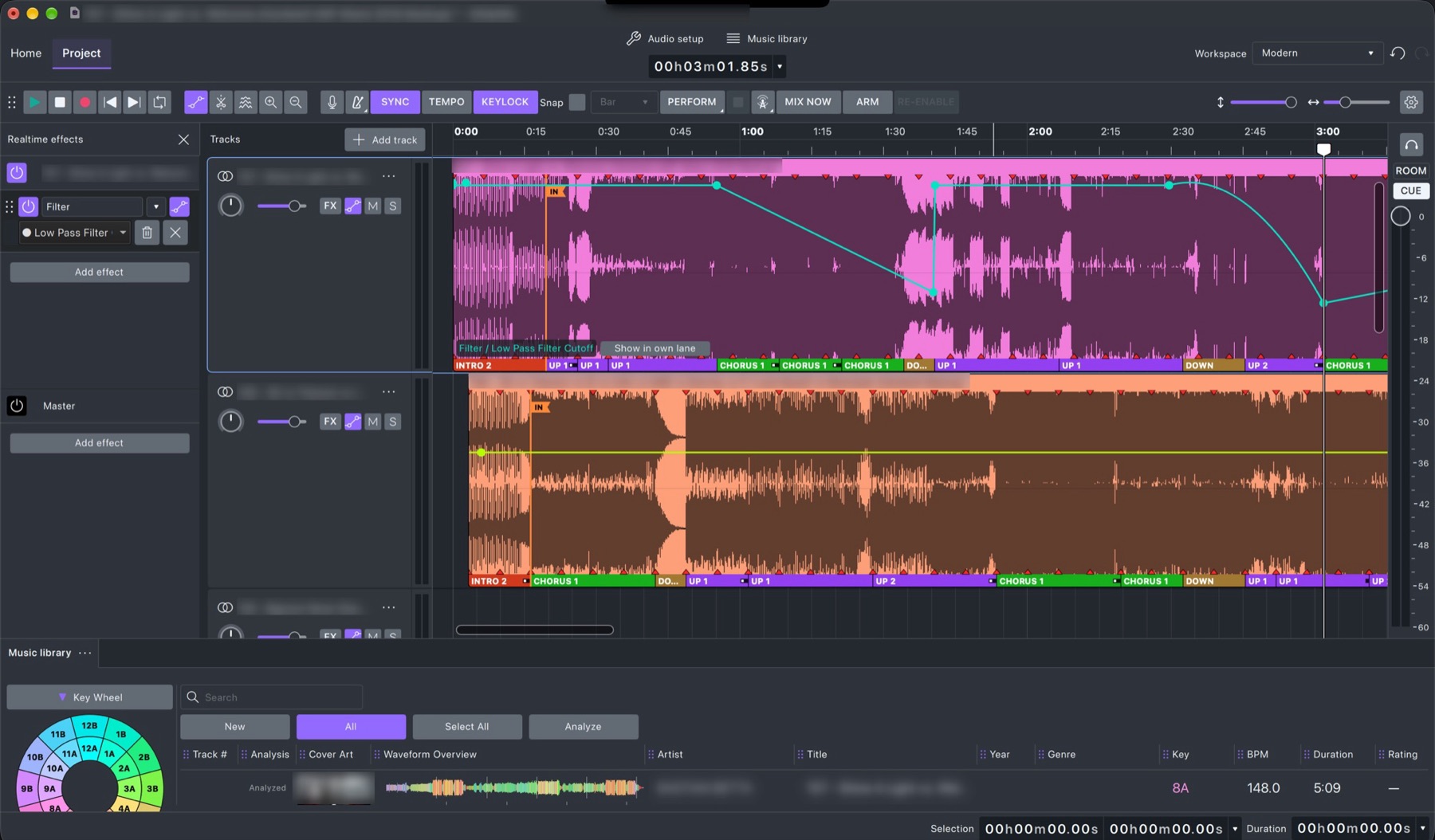The width and height of the screenshot is (1435, 840).
Task: Select the envelope/automation tool in toolbar
Action: click(195, 102)
